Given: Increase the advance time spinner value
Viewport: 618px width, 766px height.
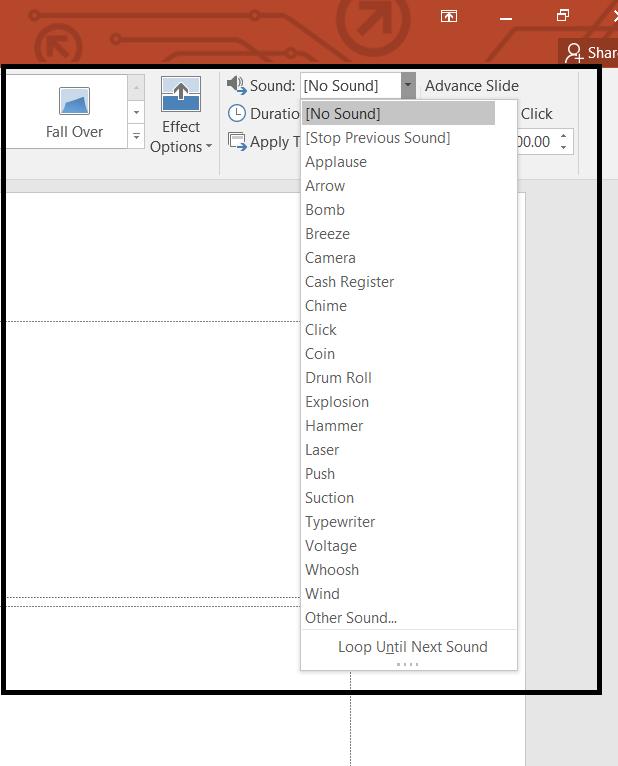Looking at the screenshot, I should [x=564, y=136].
